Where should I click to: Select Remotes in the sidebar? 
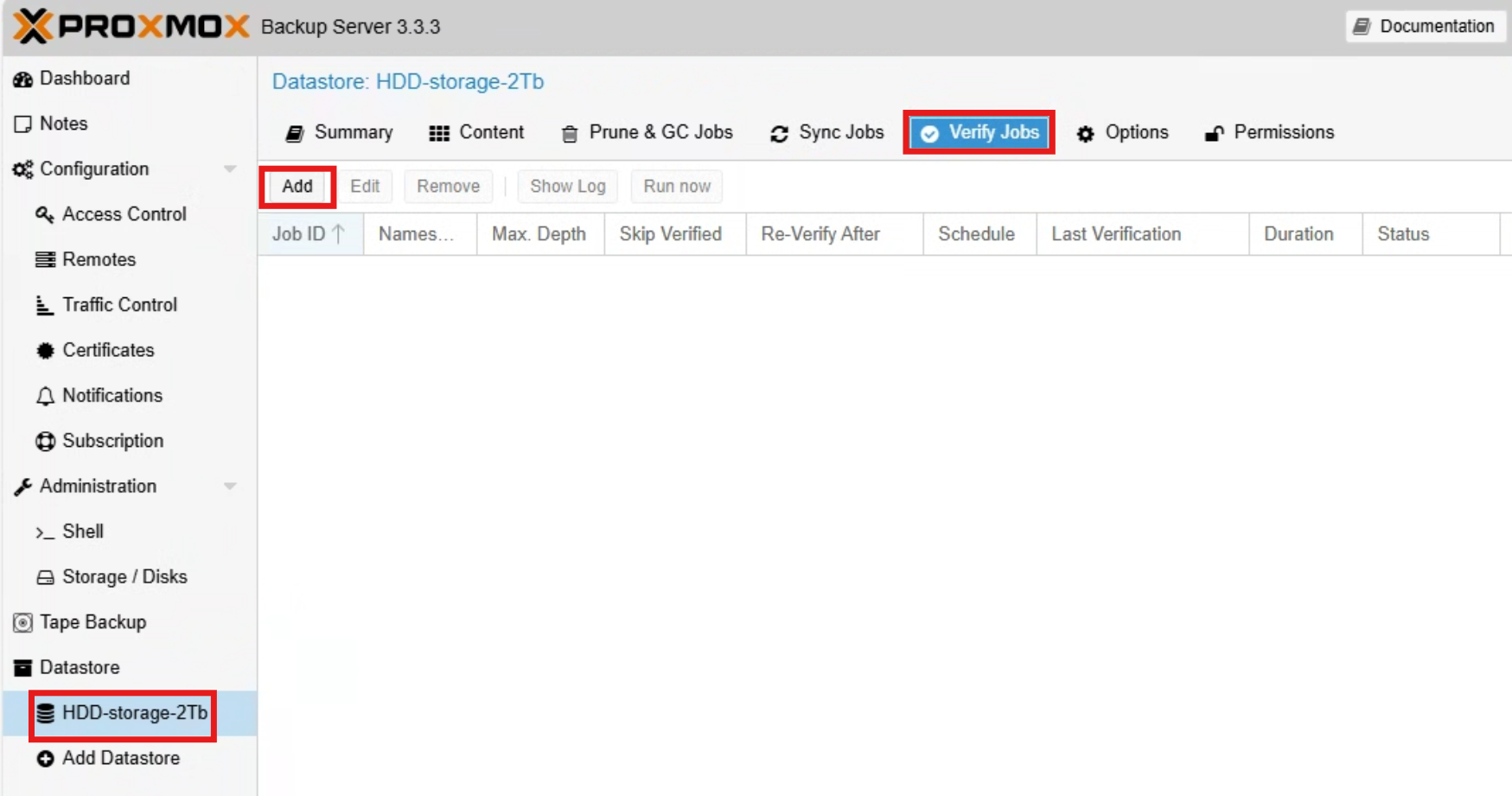pos(130,259)
